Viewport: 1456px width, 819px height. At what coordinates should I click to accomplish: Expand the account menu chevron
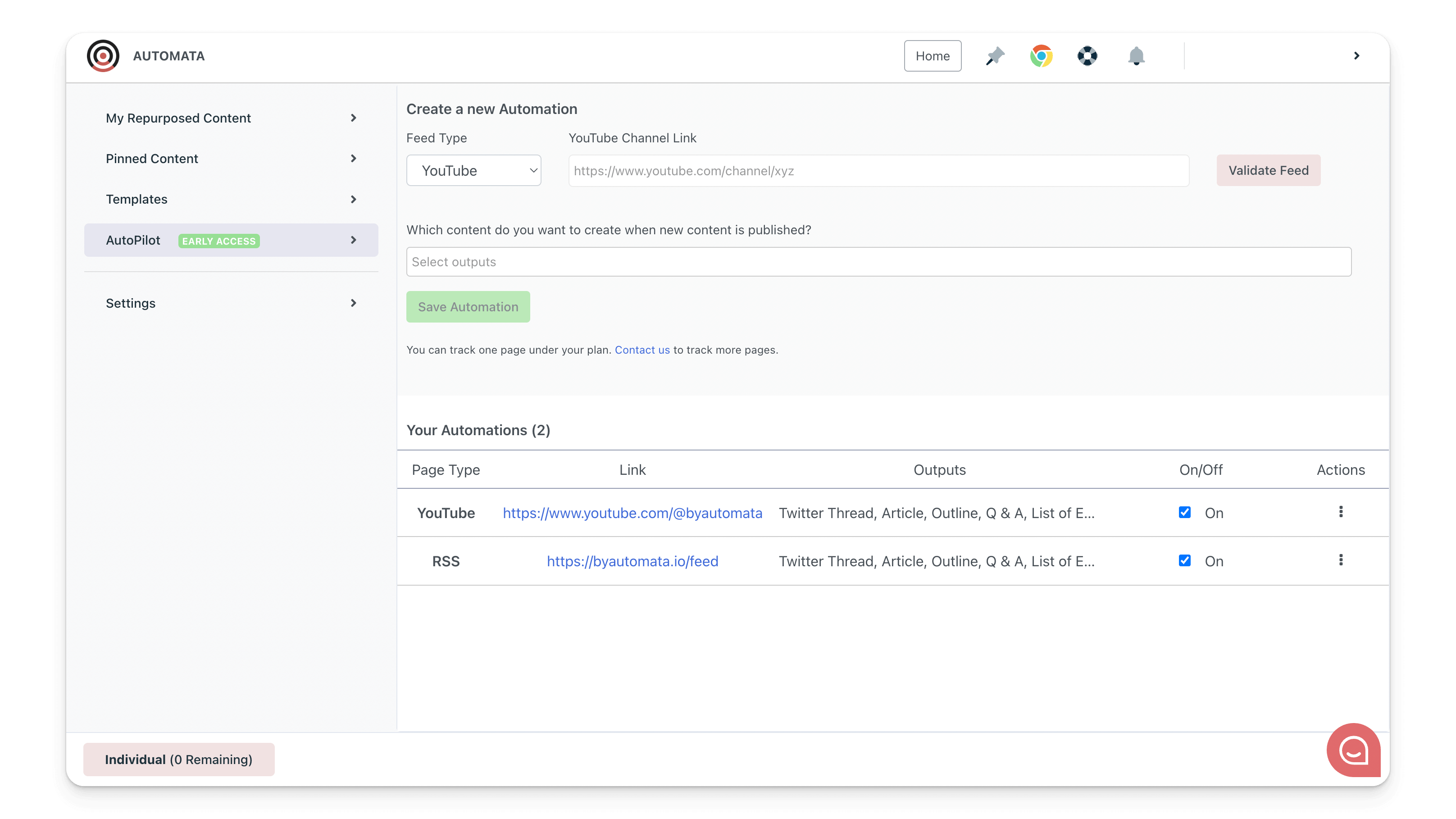pos(1356,55)
